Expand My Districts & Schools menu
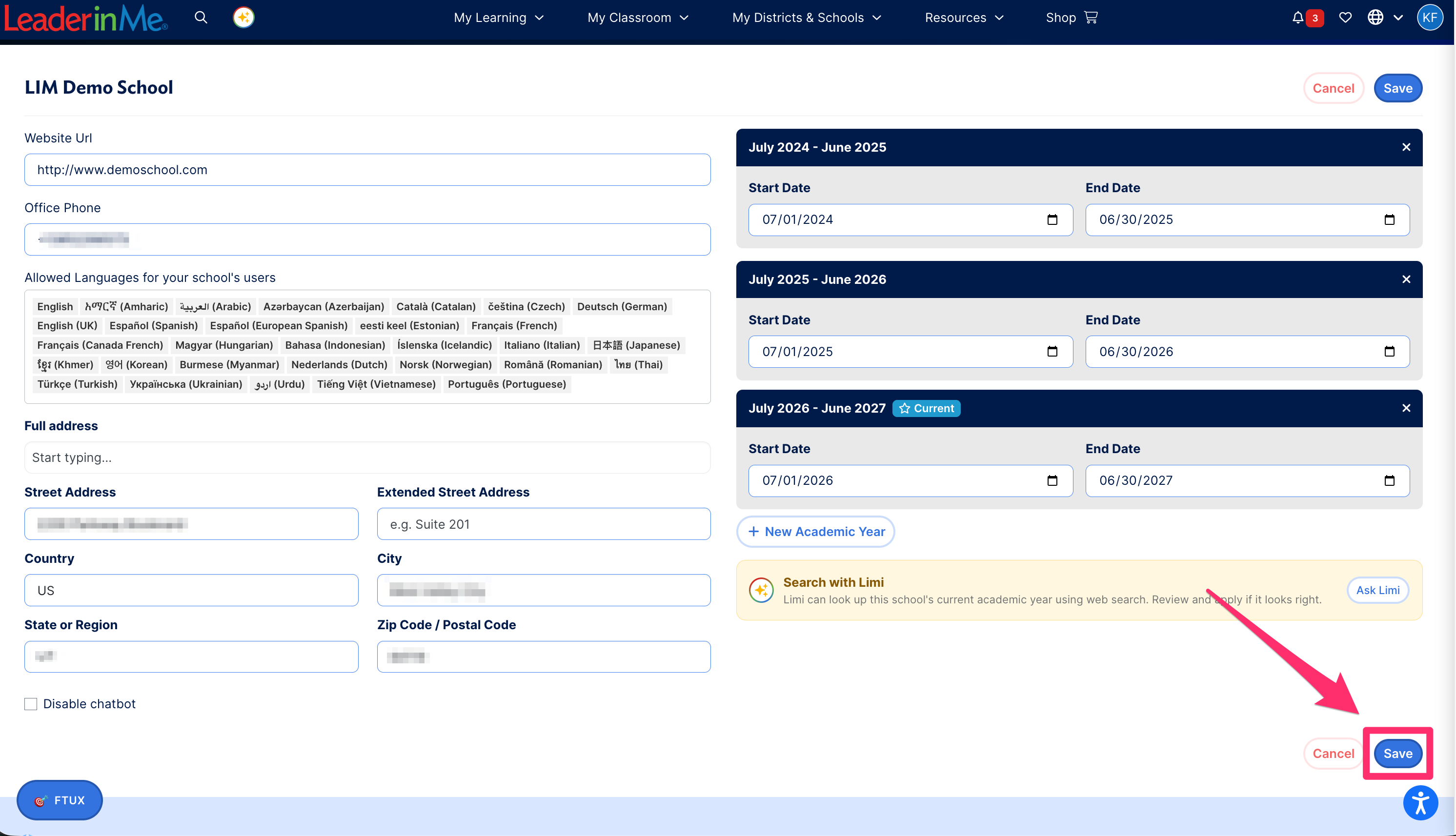 807,18
